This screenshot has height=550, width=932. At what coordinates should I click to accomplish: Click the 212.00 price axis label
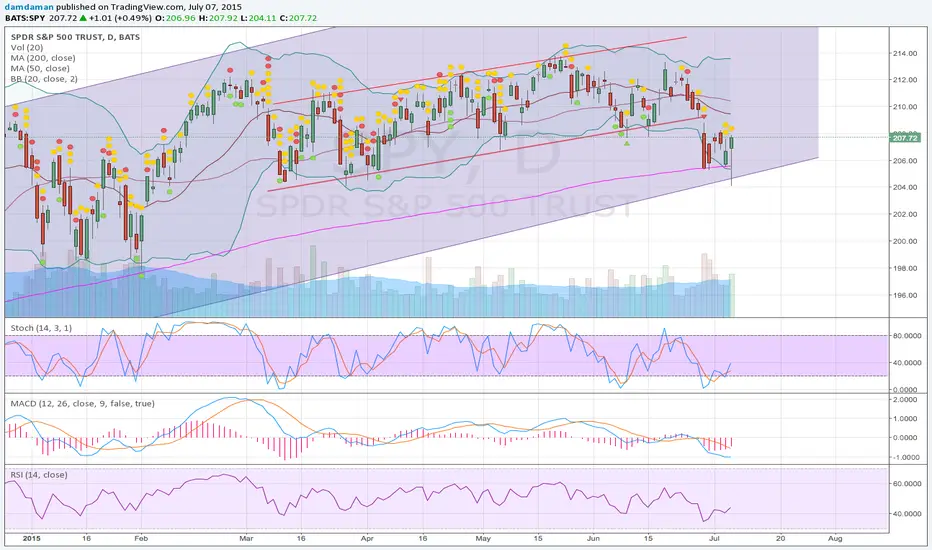(x=905, y=80)
